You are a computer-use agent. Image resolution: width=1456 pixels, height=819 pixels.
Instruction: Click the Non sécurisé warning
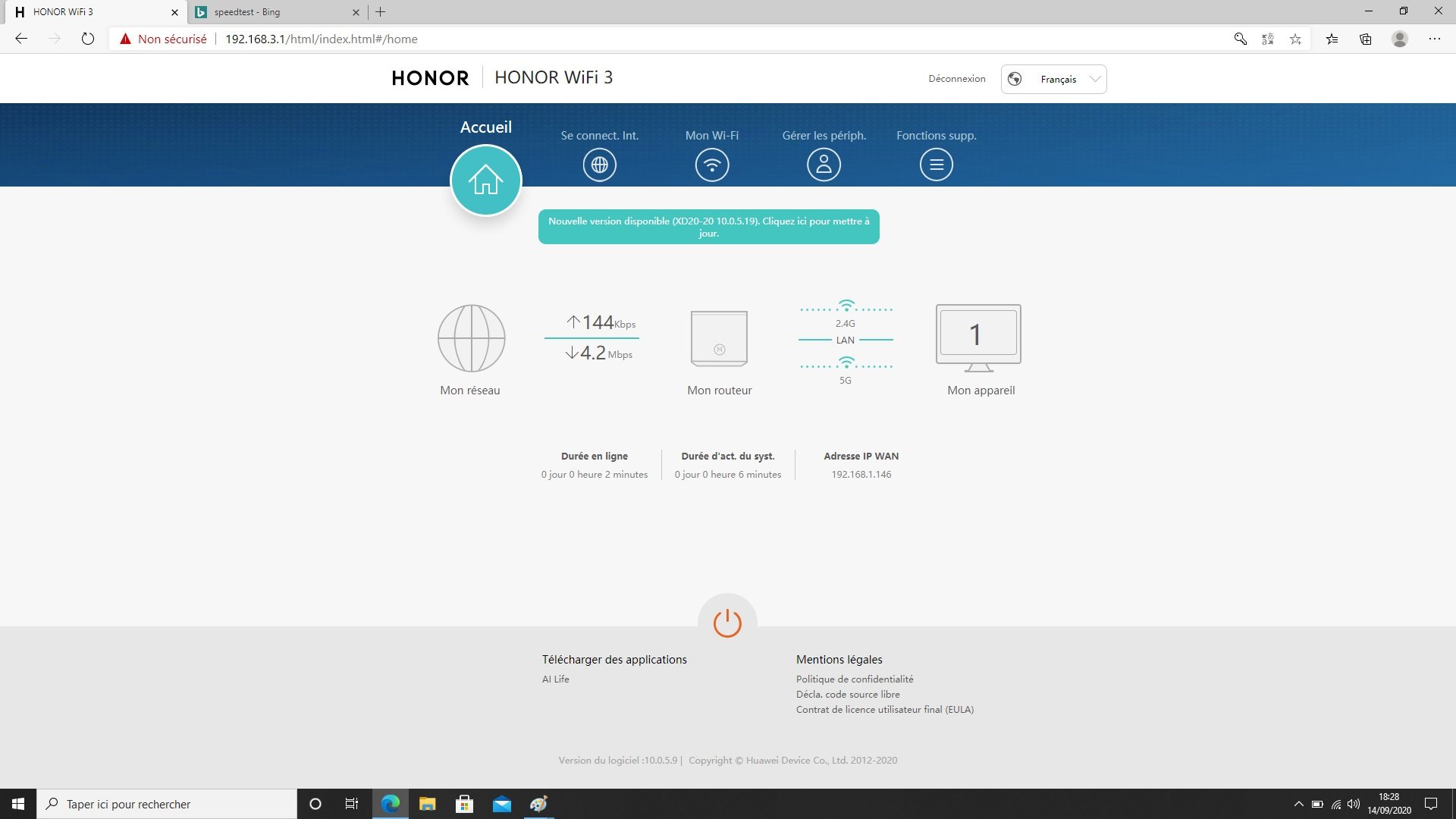[163, 39]
